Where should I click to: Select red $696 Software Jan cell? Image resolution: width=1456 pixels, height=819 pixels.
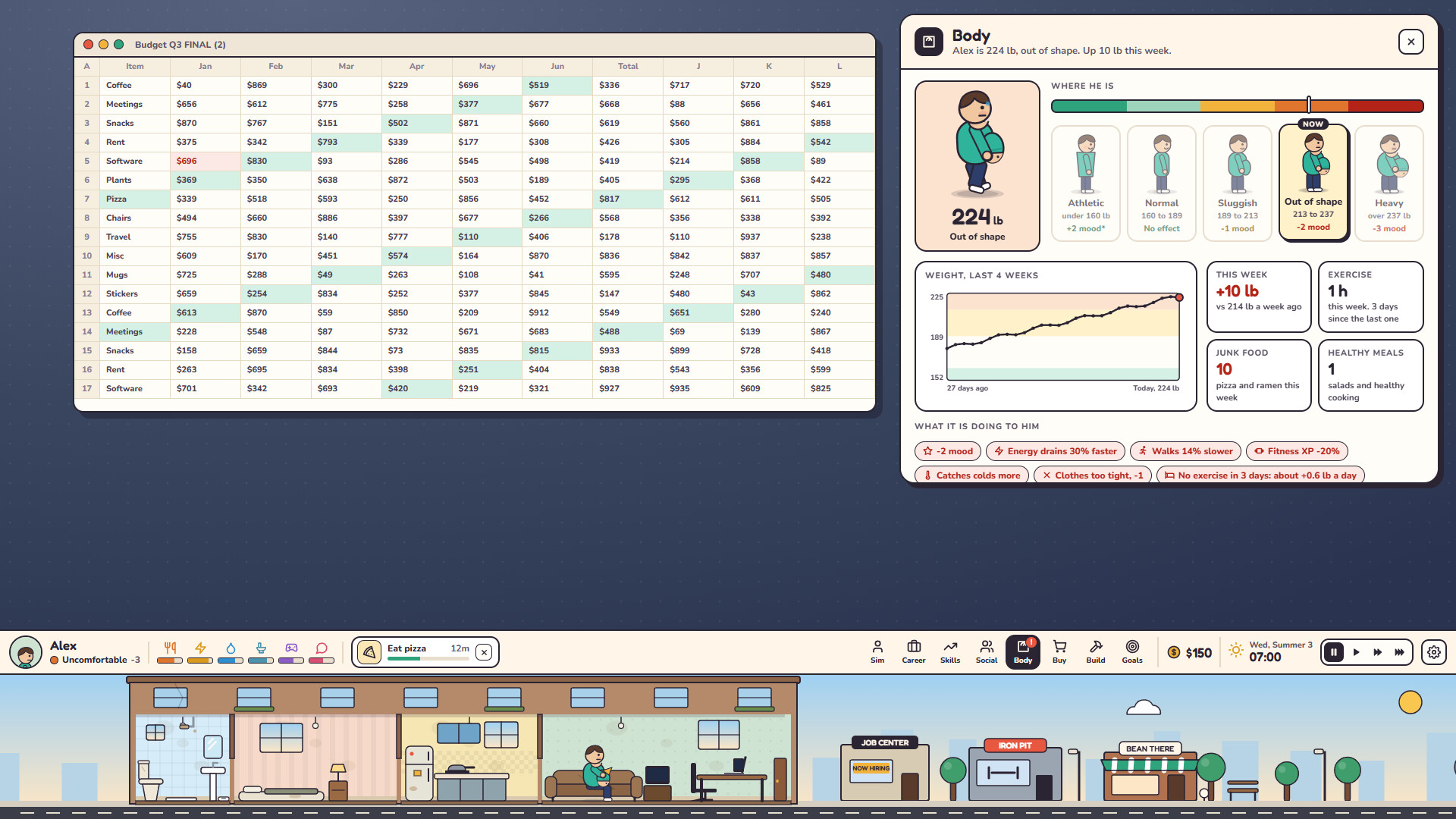click(206, 161)
